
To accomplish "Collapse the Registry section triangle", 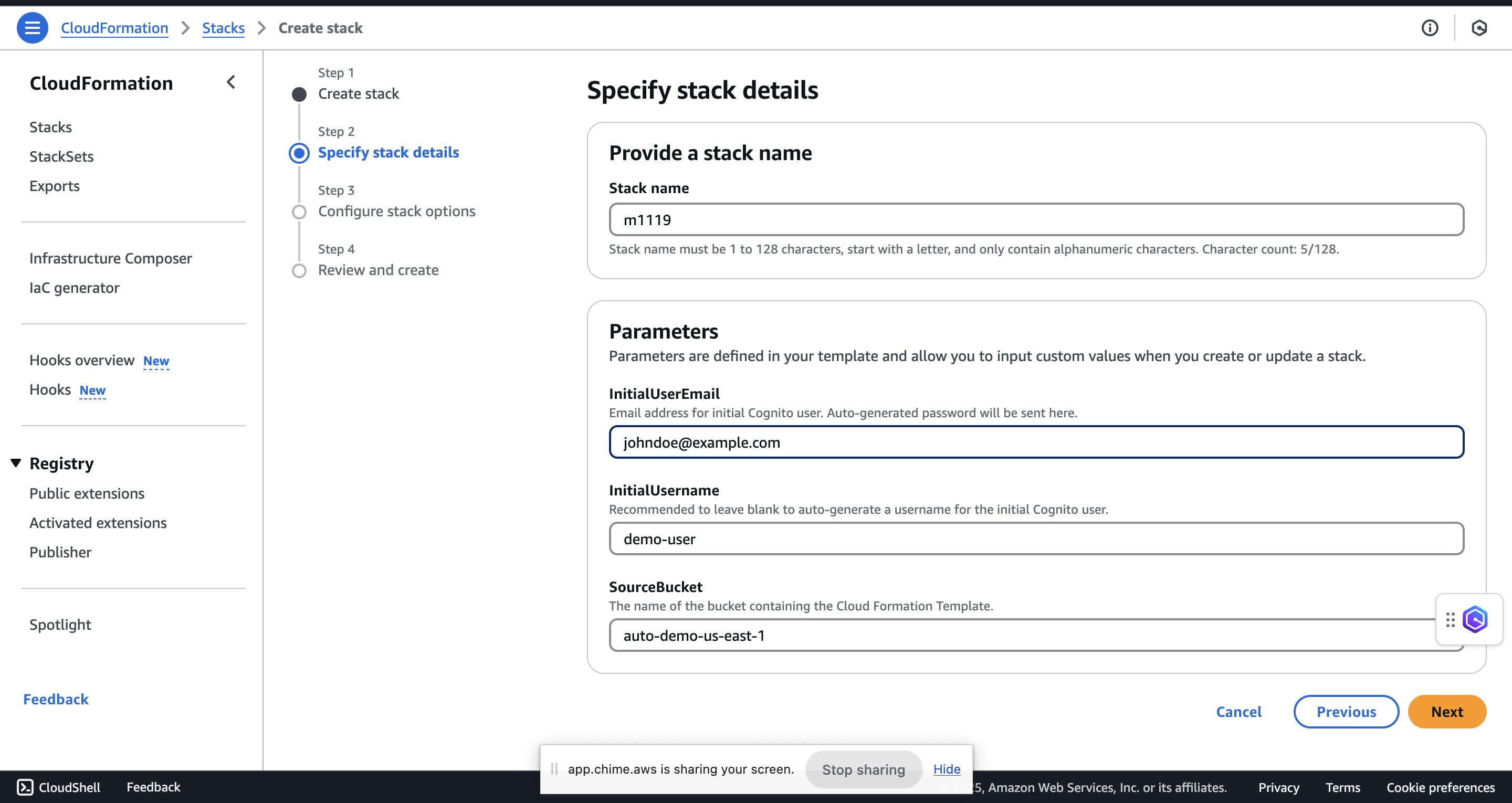I will tap(16, 463).
